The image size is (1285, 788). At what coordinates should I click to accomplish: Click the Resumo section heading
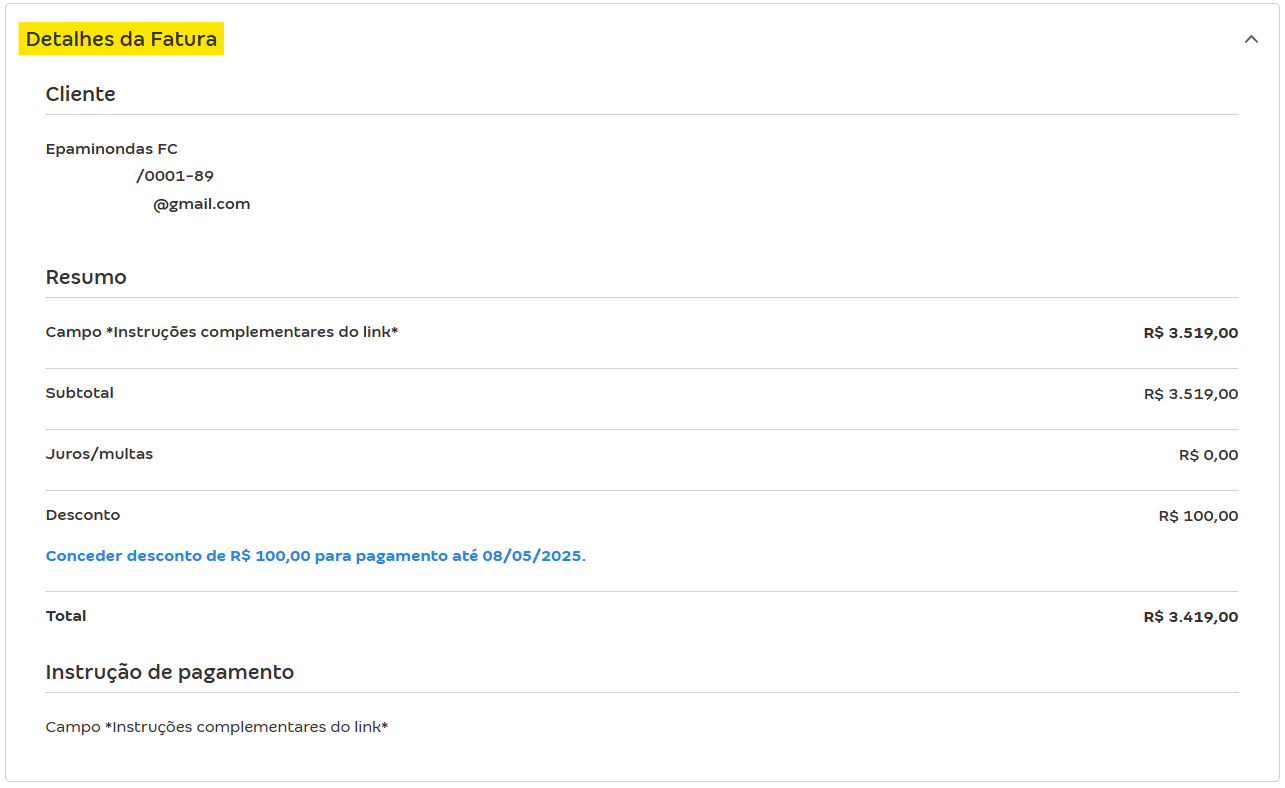[86, 277]
